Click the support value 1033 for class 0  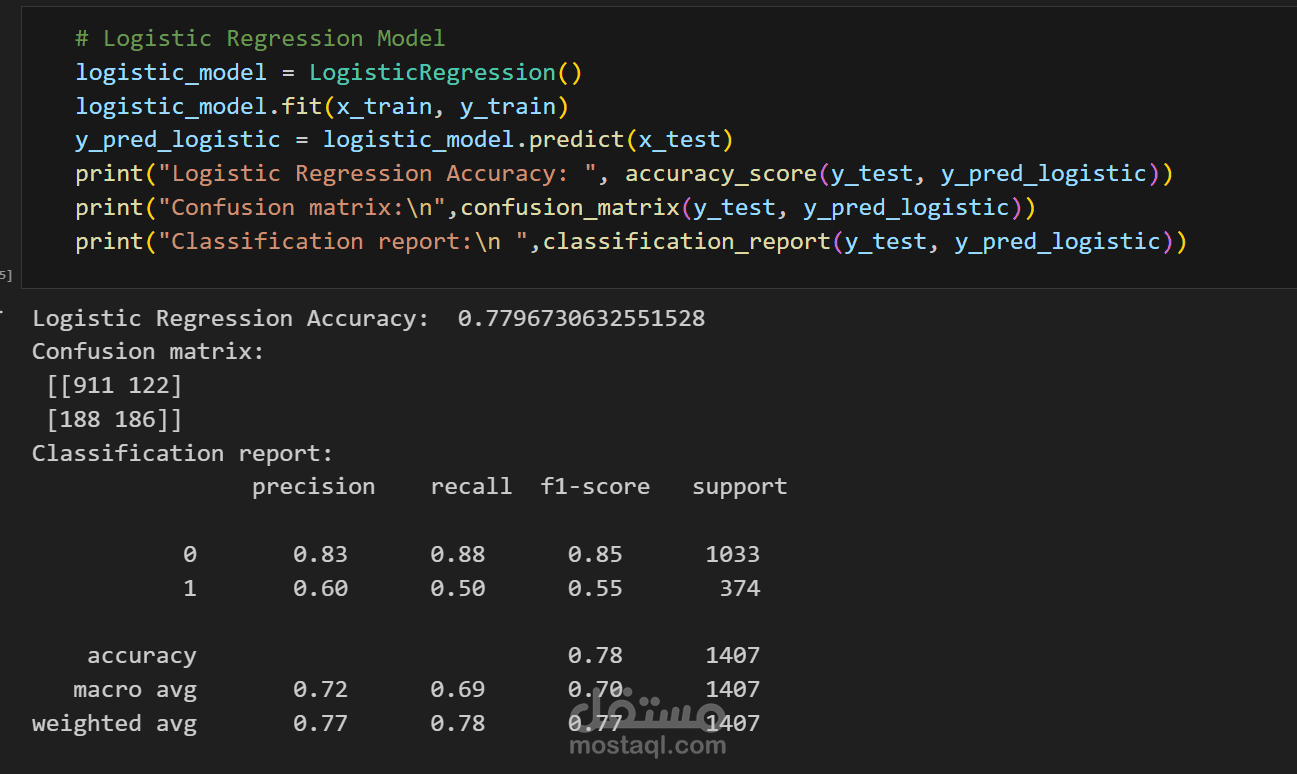(732, 554)
